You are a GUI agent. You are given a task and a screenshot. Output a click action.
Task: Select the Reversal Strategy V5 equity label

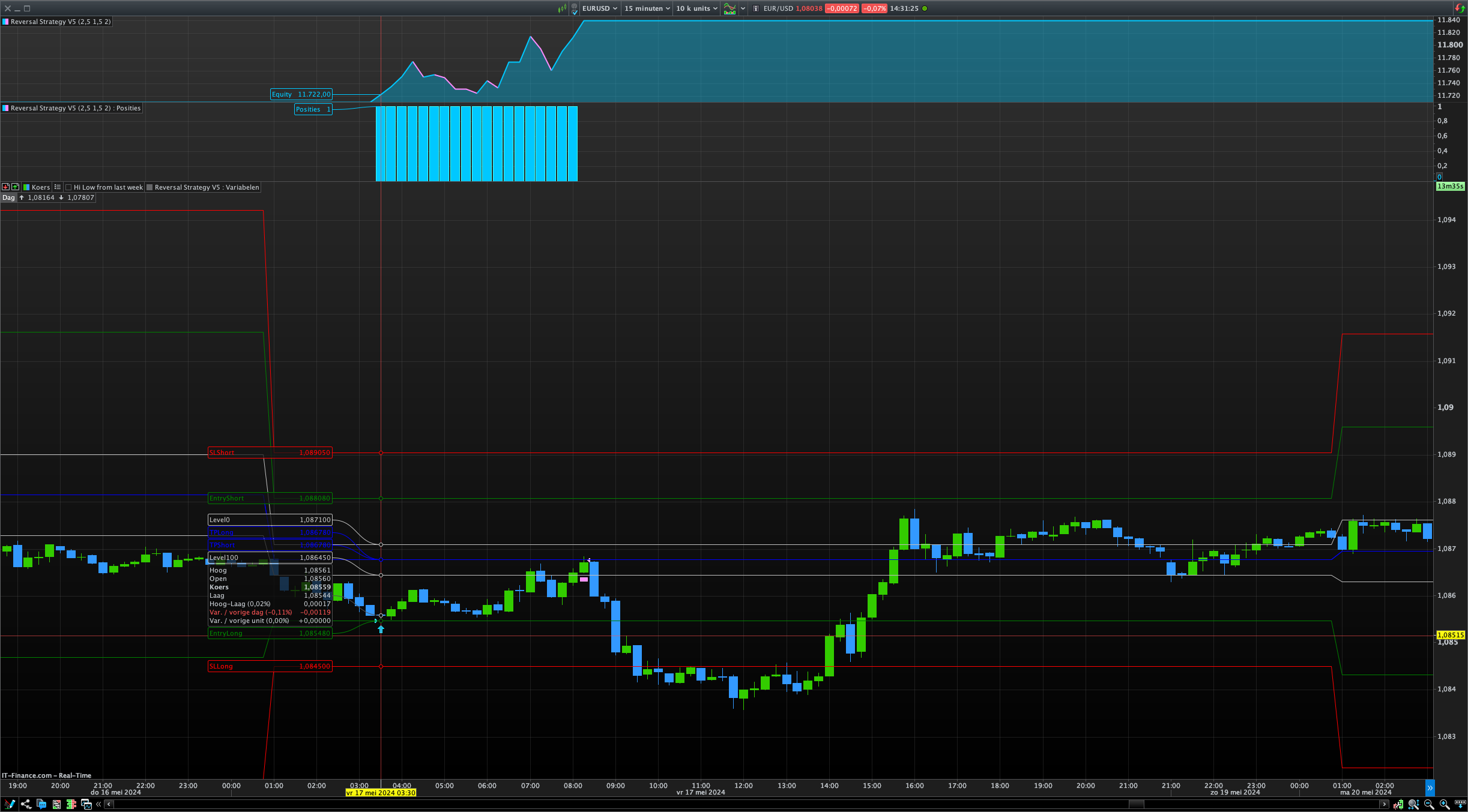(60, 22)
